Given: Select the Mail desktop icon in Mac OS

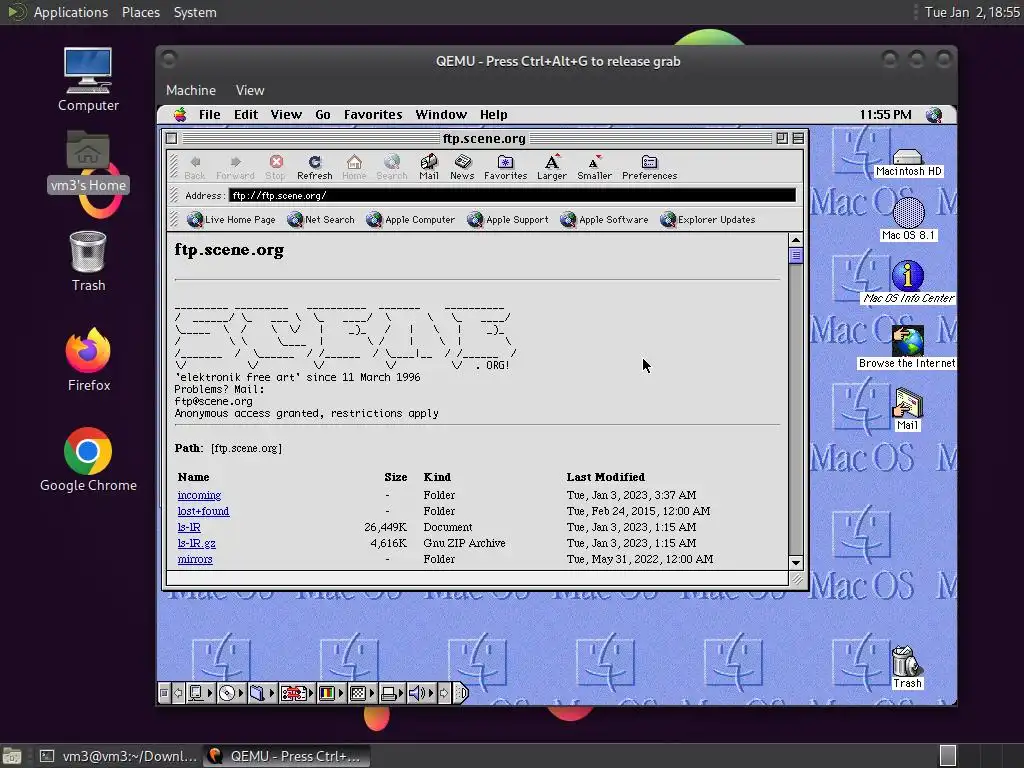Looking at the screenshot, I should tap(908, 409).
